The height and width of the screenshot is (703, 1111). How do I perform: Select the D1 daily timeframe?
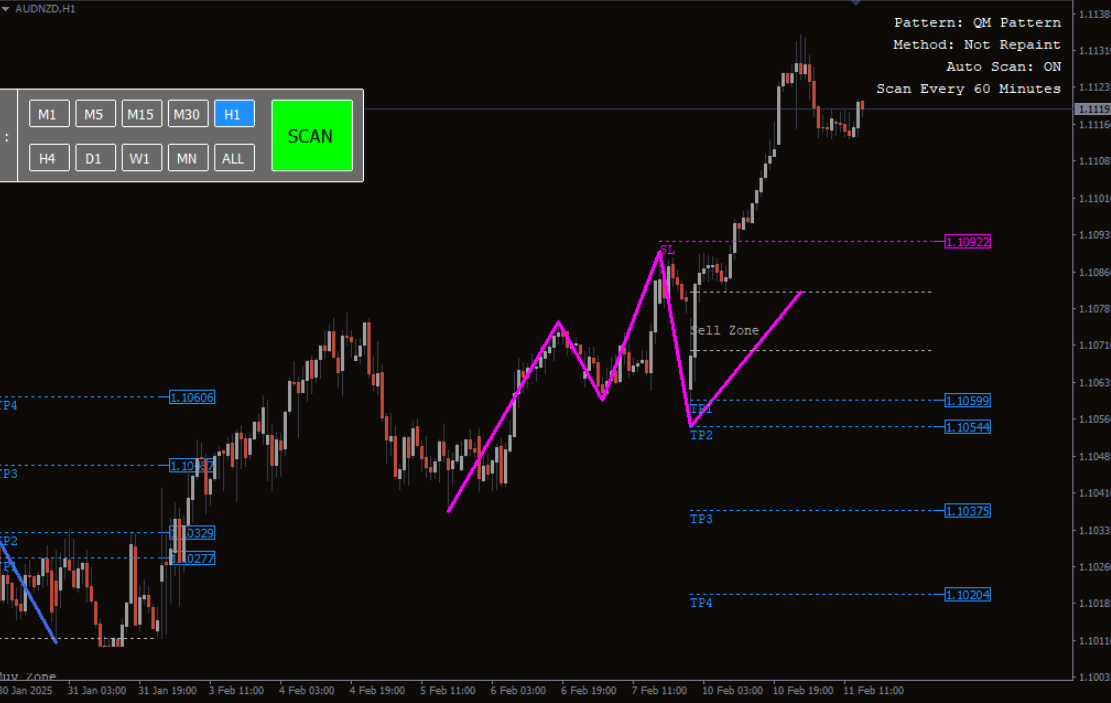tap(95, 158)
